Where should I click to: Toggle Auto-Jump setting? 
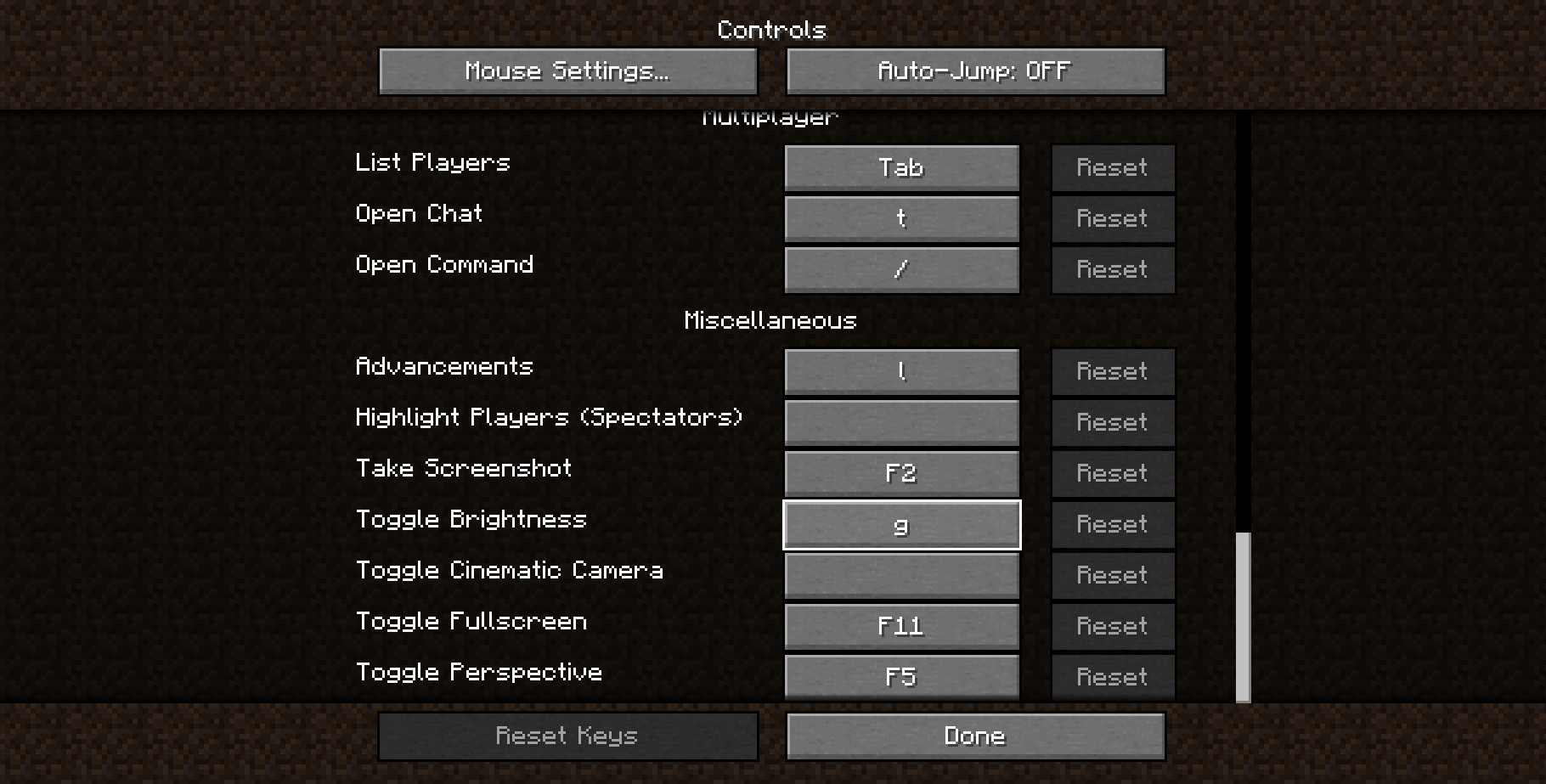tap(975, 71)
